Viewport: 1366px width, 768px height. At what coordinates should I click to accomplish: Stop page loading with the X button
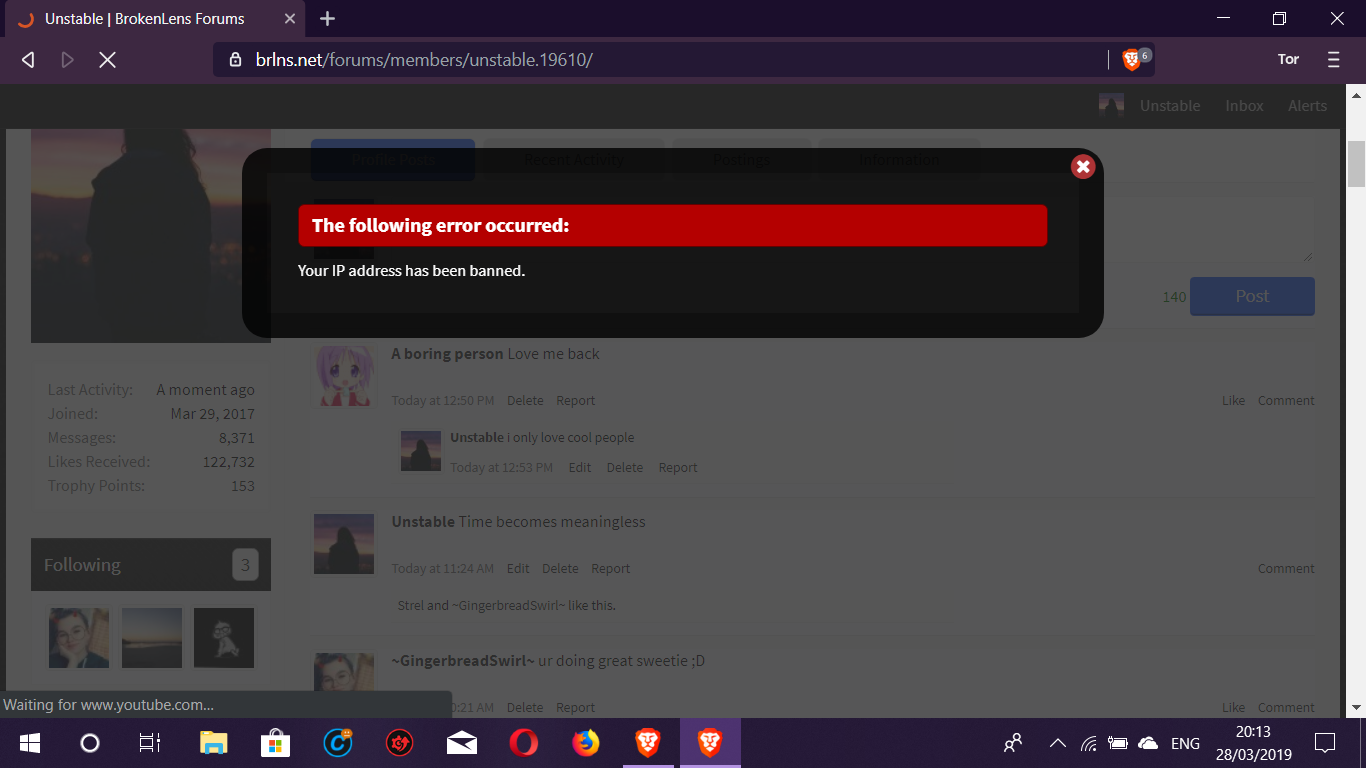pyautogui.click(x=107, y=60)
